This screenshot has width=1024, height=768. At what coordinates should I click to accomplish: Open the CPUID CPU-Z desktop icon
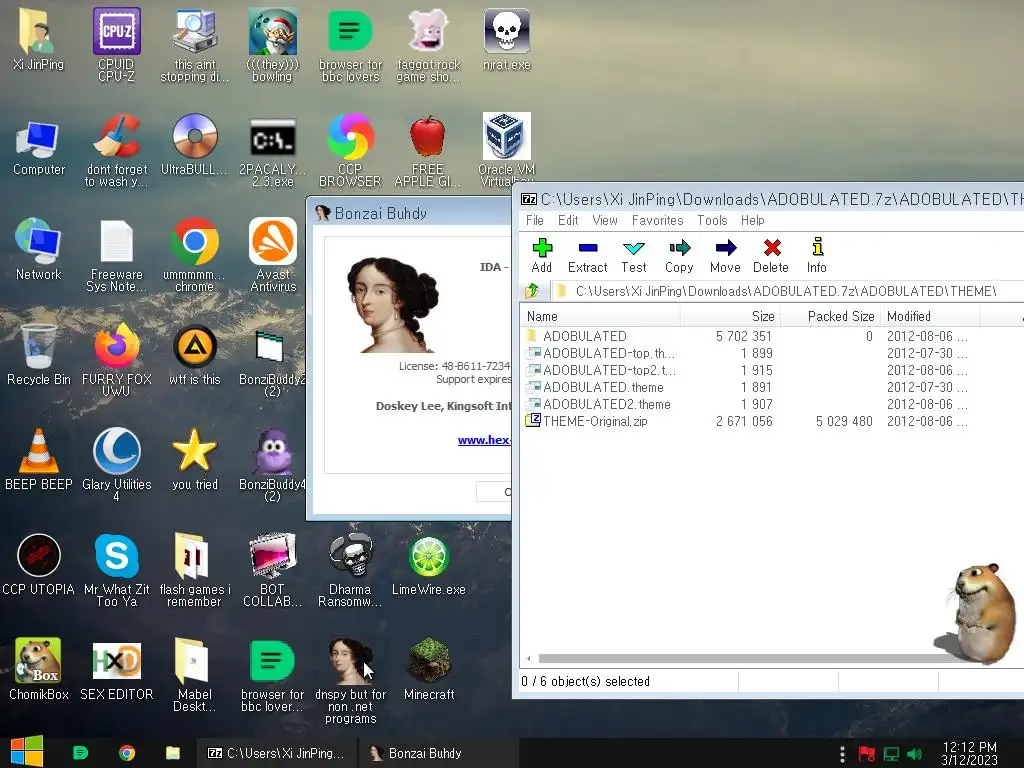116,44
